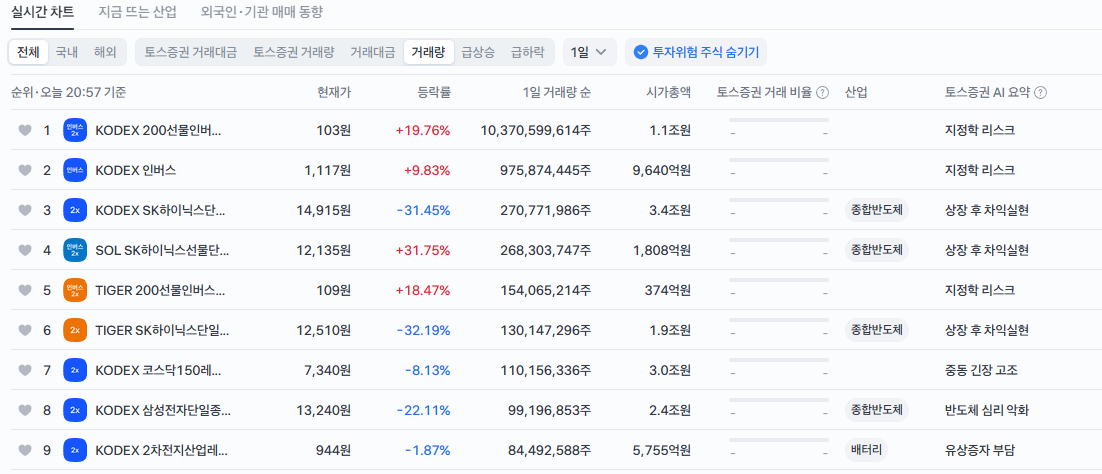This screenshot has height=474, width=1102.
Task: Click 2x badge of KODEX 삼성전자단일종
Action: click(x=75, y=410)
